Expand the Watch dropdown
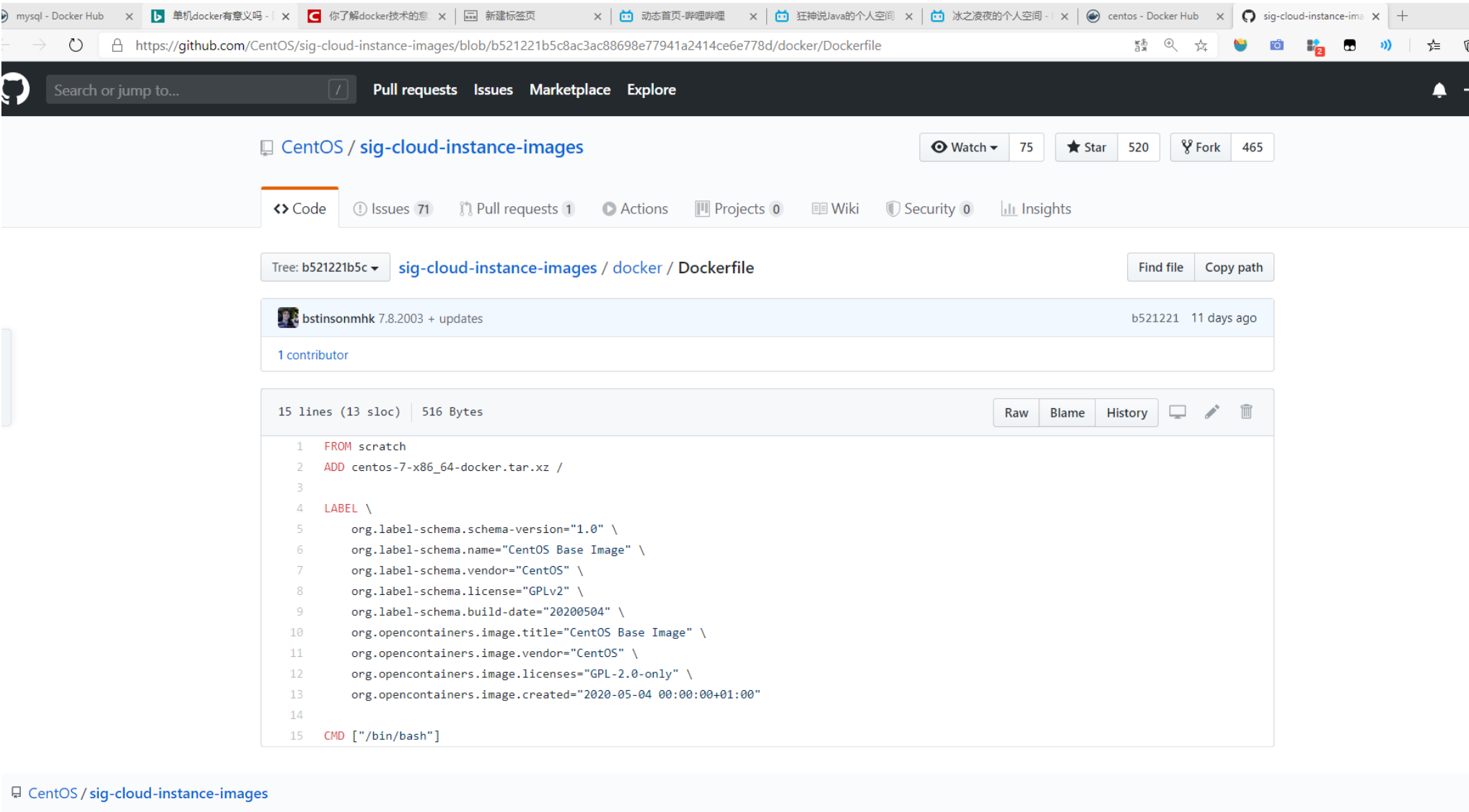The width and height of the screenshot is (1469, 812). click(964, 147)
